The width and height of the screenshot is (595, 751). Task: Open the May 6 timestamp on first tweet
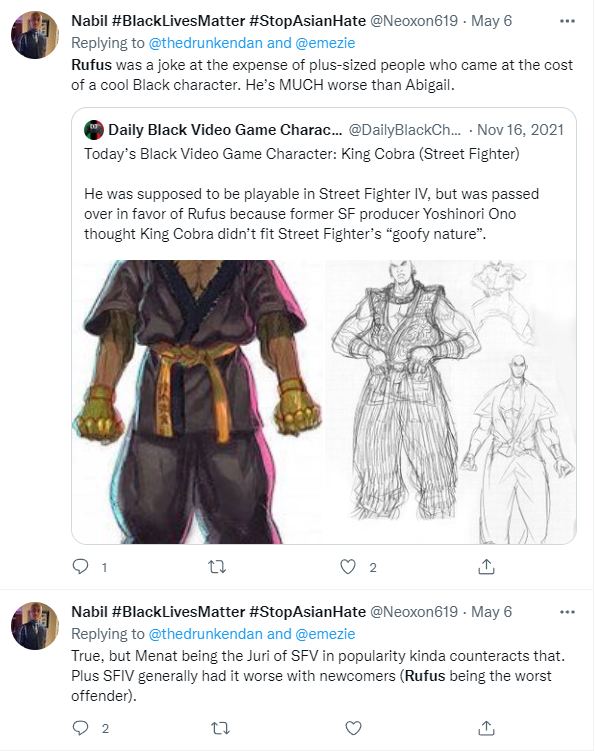click(x=491, y=21)
